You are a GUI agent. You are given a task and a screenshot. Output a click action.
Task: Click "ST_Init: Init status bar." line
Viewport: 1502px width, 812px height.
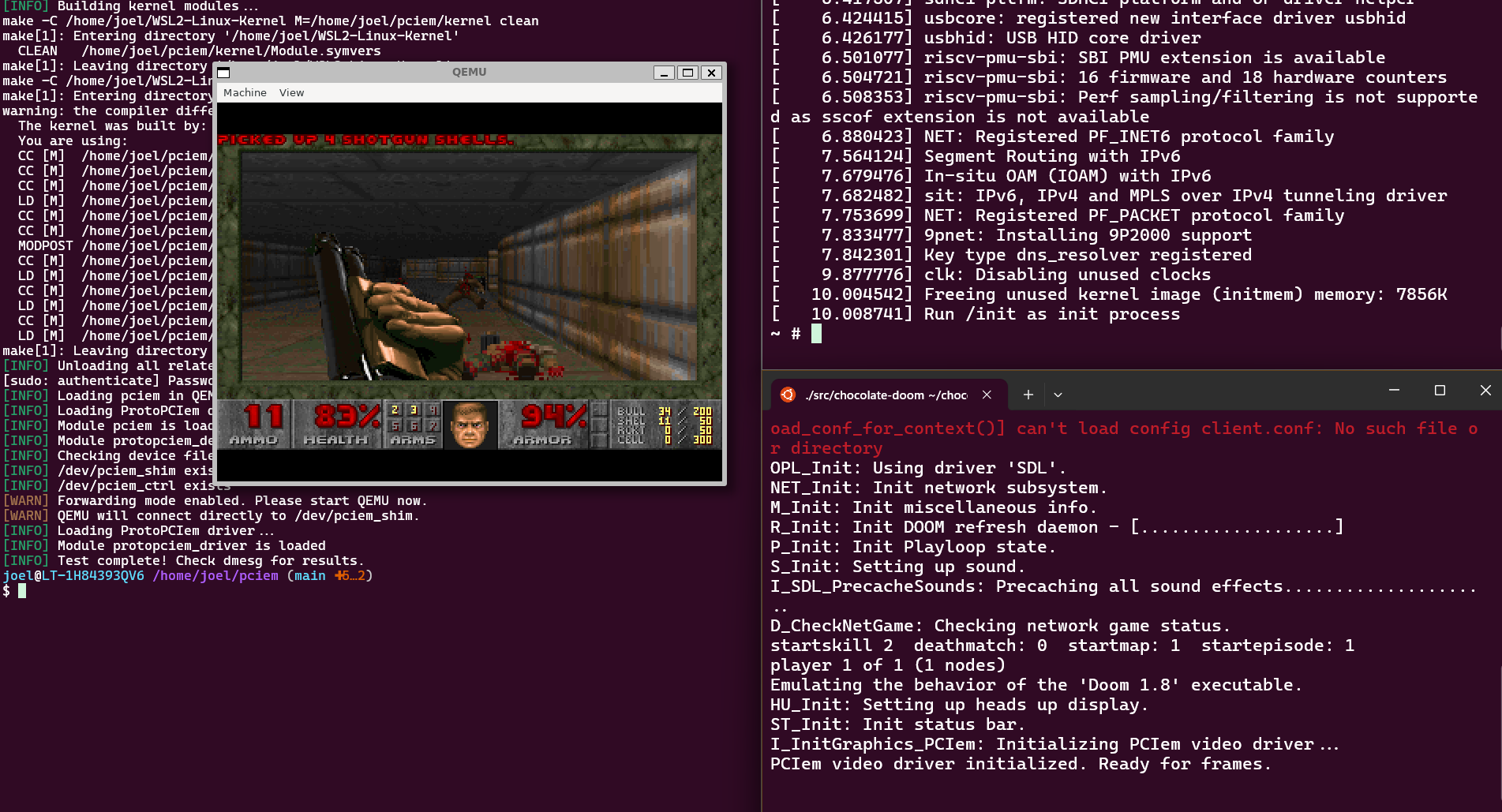tap(898, 724)
